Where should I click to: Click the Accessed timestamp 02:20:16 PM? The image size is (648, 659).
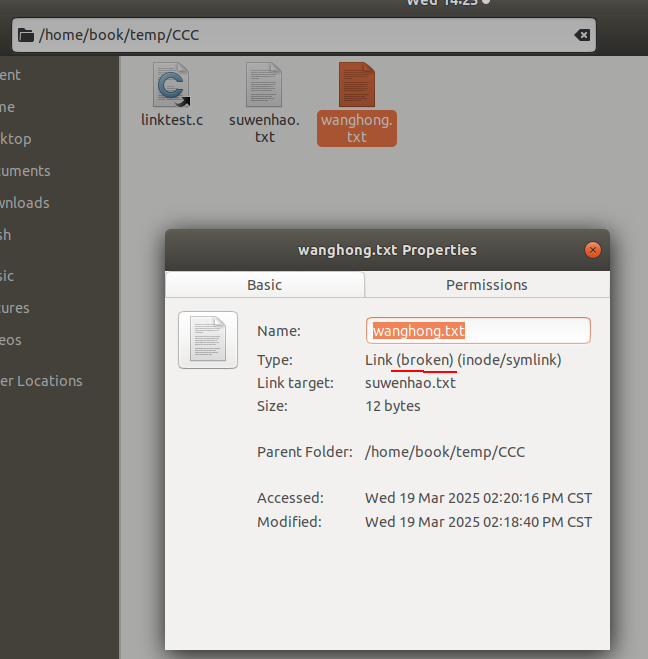click(x=478, y=498)
